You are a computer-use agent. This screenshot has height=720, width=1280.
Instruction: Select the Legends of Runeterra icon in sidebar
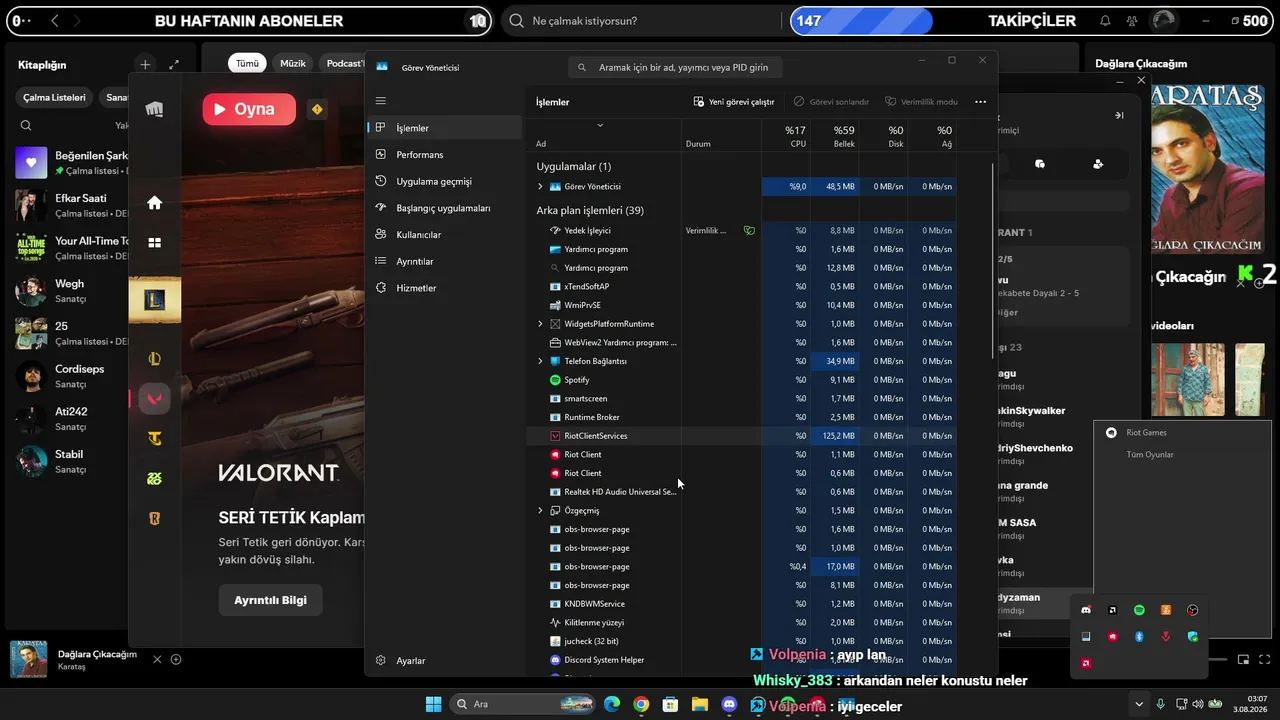tap(154, 518)
